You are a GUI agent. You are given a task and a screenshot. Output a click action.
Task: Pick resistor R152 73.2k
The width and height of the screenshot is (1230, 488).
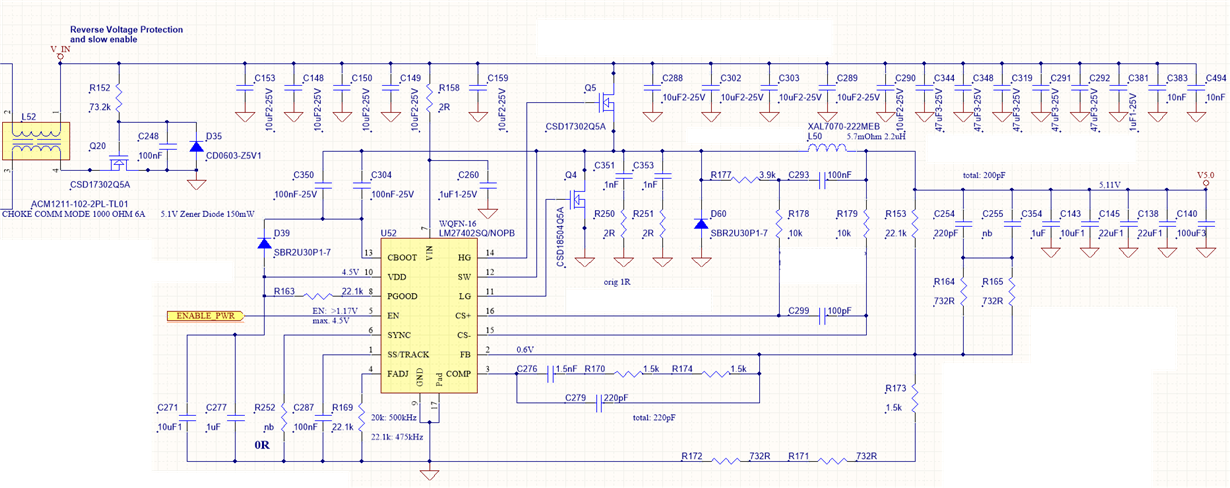(119, 99)
